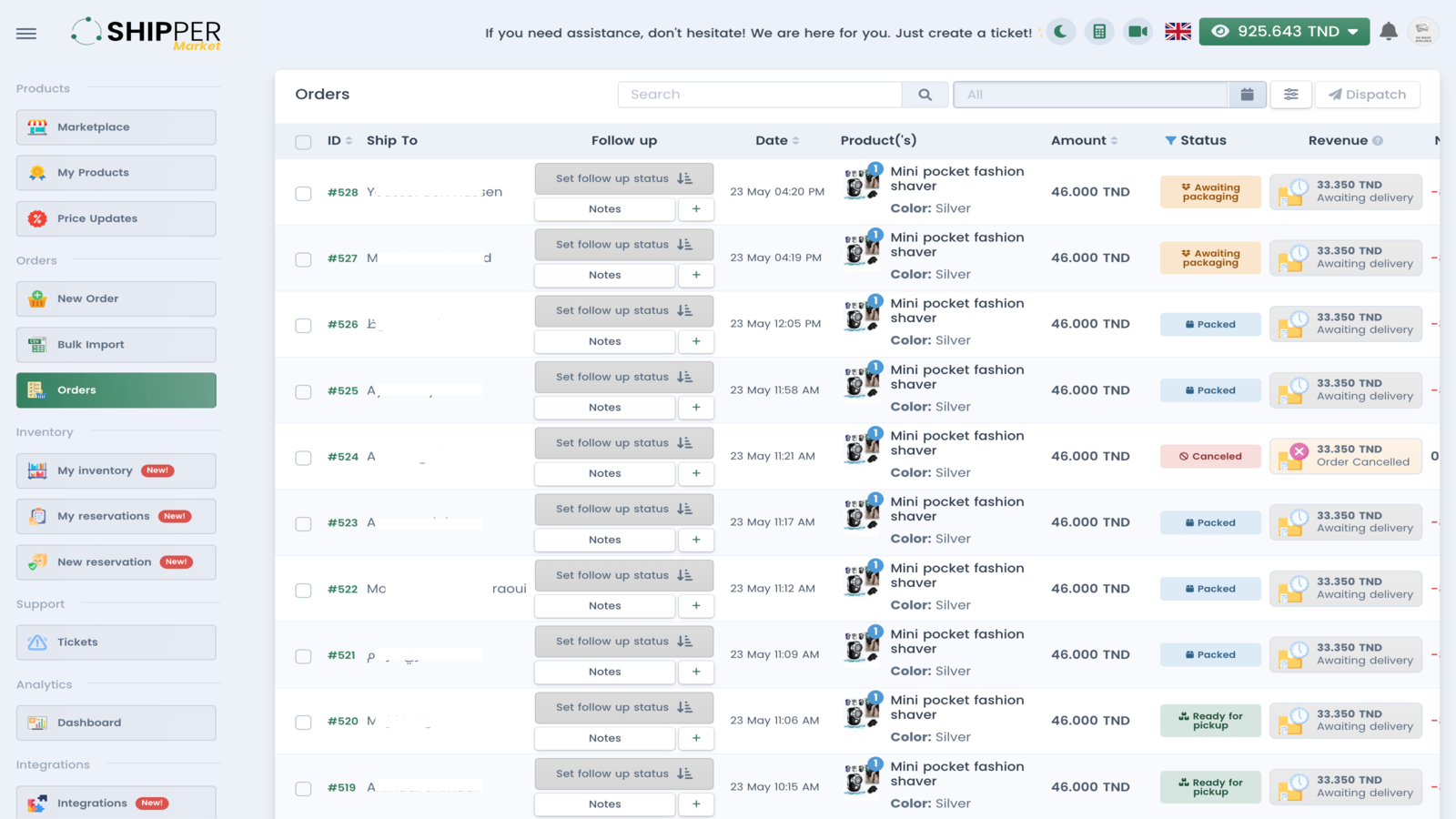Click the Revenue info question icon
Screen dimensions: 1456x819
[1378, 140]
